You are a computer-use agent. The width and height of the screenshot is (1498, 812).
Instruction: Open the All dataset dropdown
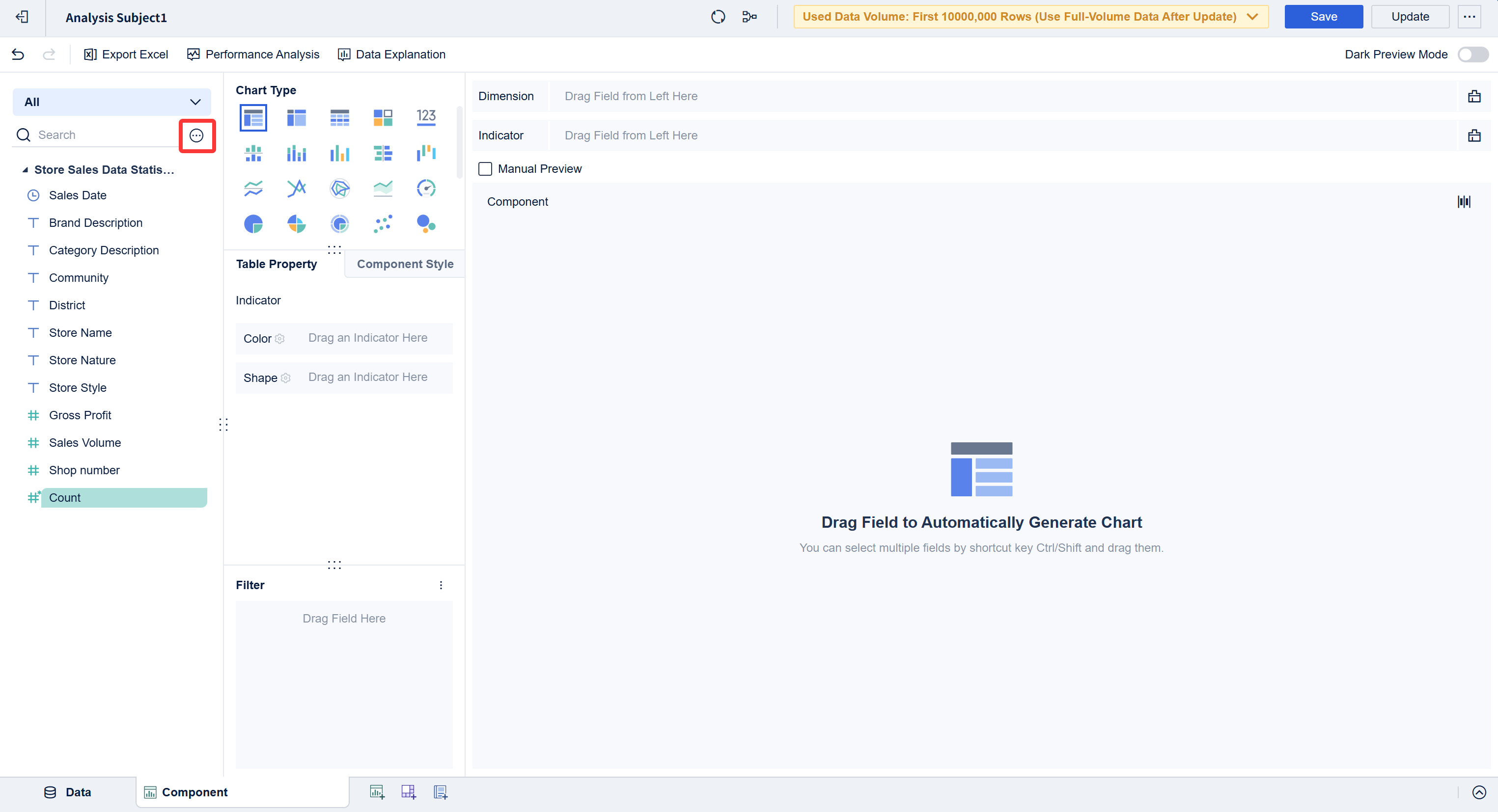pos(111,102)
